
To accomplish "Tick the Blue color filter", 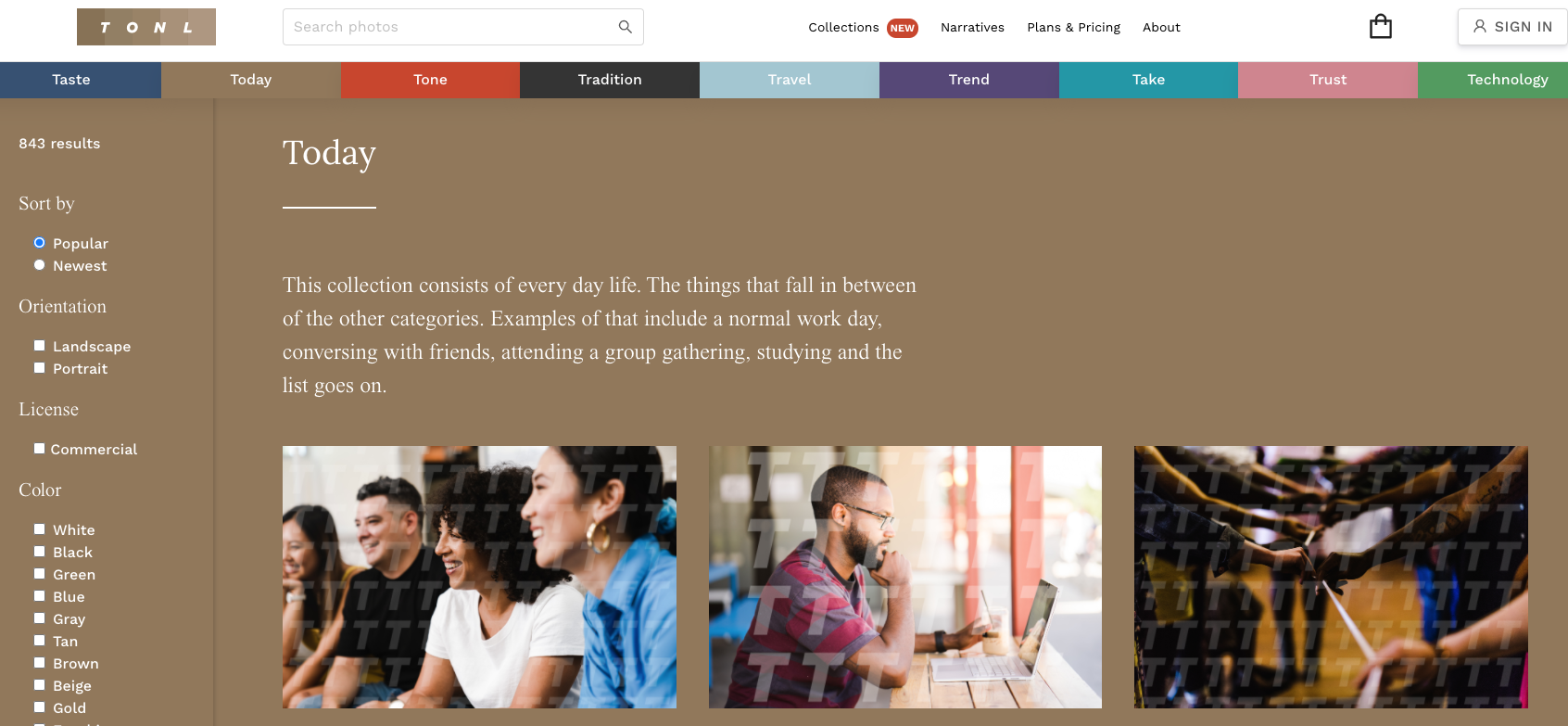I will [39, 596].
